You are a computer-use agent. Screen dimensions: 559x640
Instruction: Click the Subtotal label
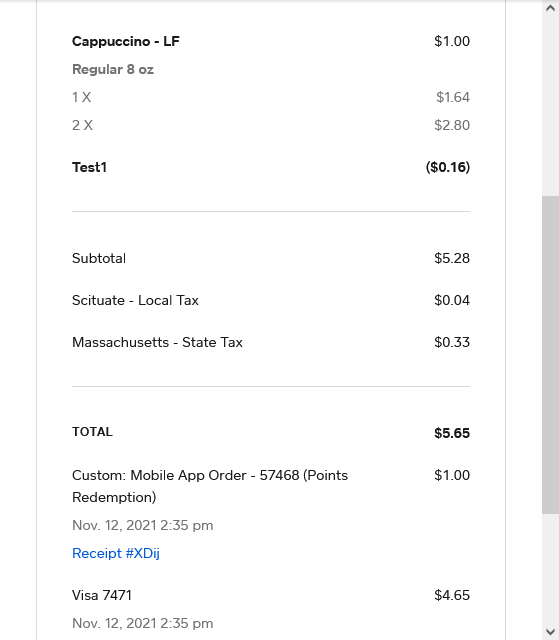(99, 258)
